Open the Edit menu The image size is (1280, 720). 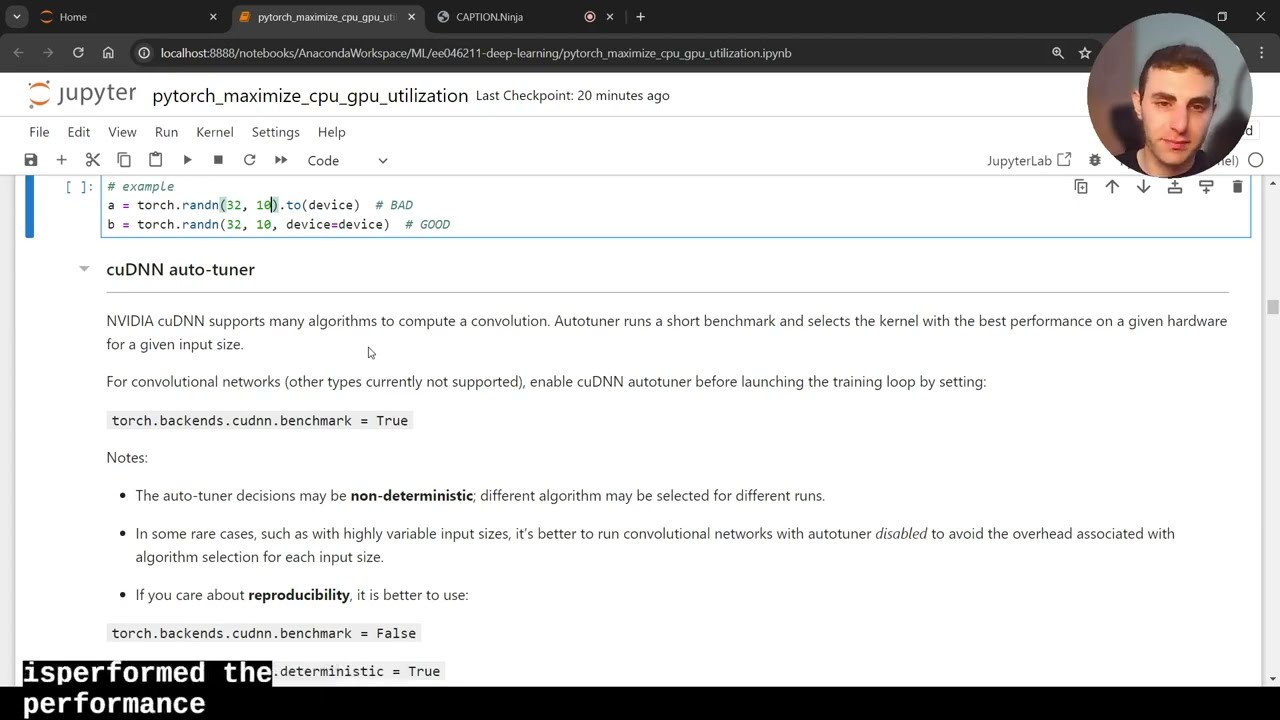pos(78,132)
